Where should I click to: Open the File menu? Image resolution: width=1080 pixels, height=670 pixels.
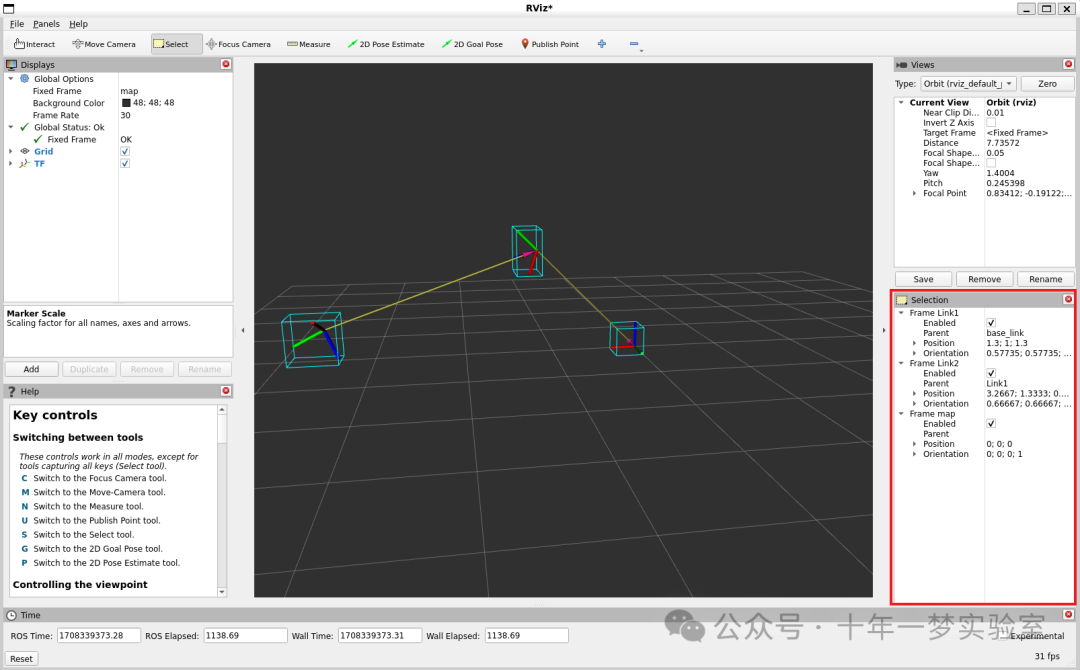(x=17, y=23)
